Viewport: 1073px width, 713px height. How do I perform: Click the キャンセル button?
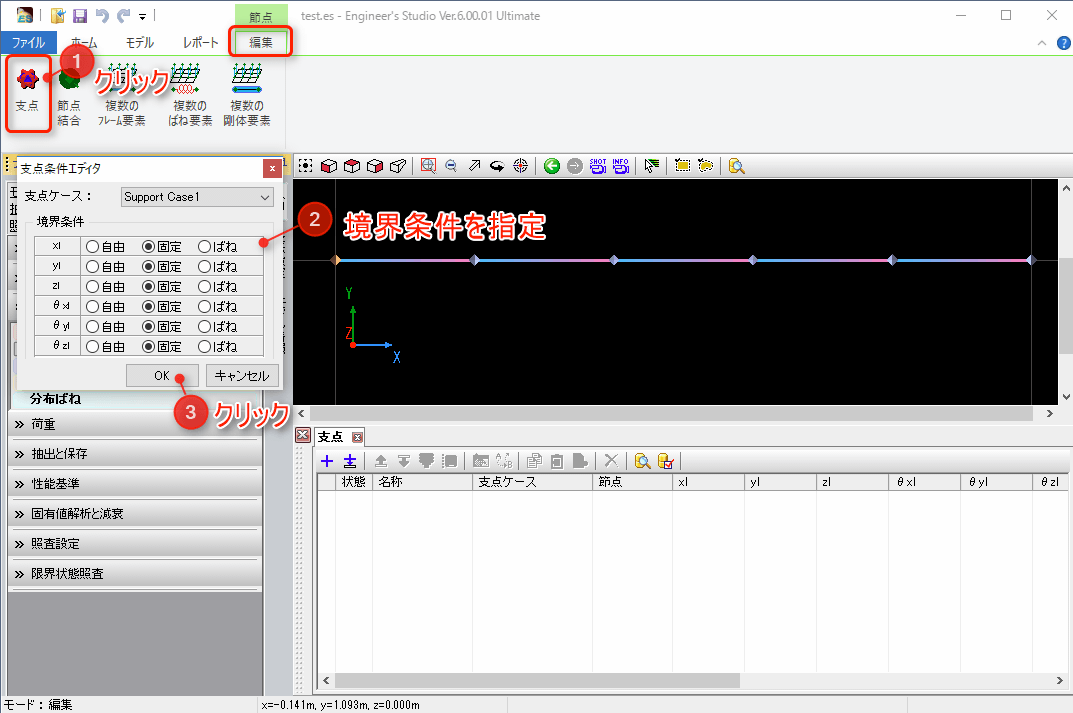click(242, 376)
